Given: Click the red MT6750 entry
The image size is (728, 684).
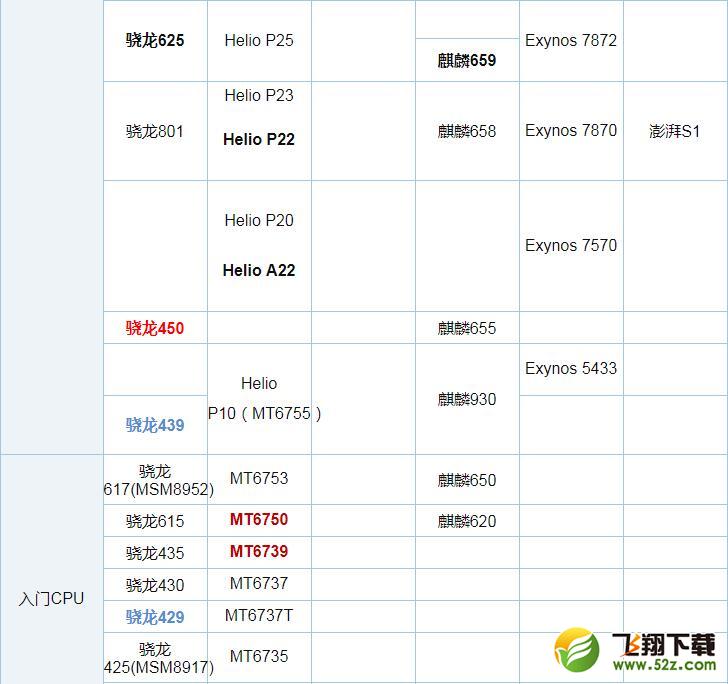Looking at the screenshot, I should (x=259, y=519).
